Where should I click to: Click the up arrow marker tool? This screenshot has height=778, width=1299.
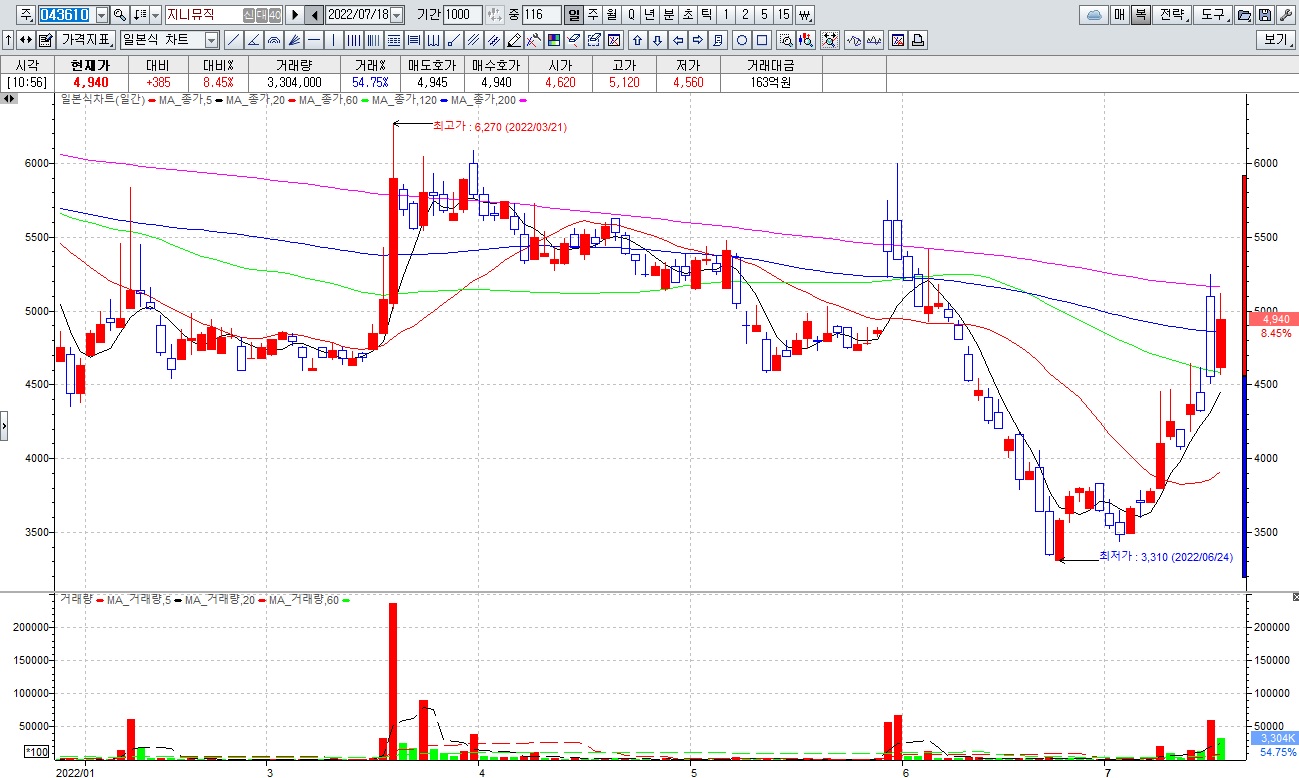click(637, 40)
